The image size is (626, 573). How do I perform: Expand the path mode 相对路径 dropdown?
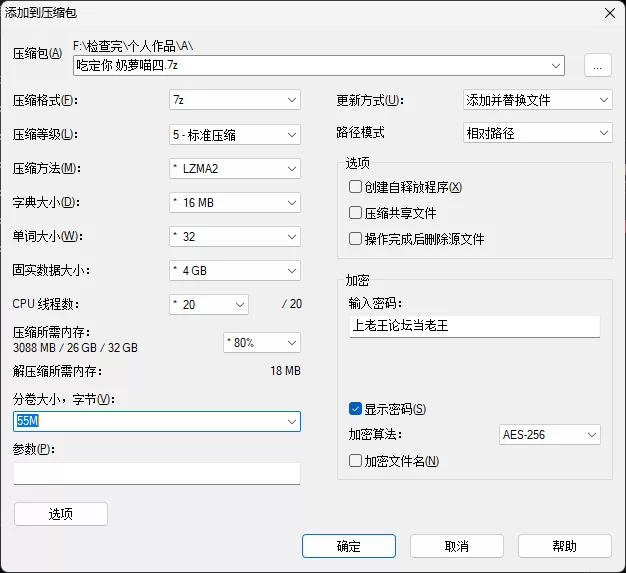point(537,133)
